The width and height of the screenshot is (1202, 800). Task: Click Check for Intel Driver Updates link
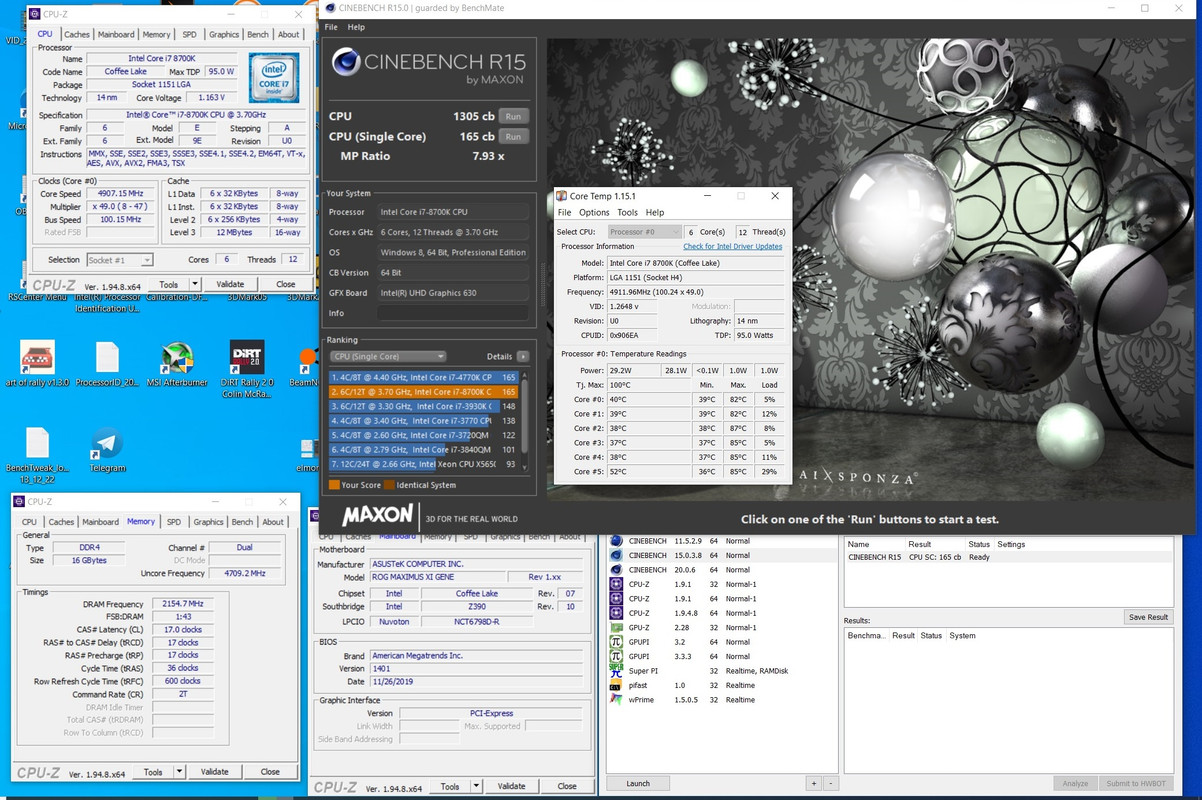733,246
